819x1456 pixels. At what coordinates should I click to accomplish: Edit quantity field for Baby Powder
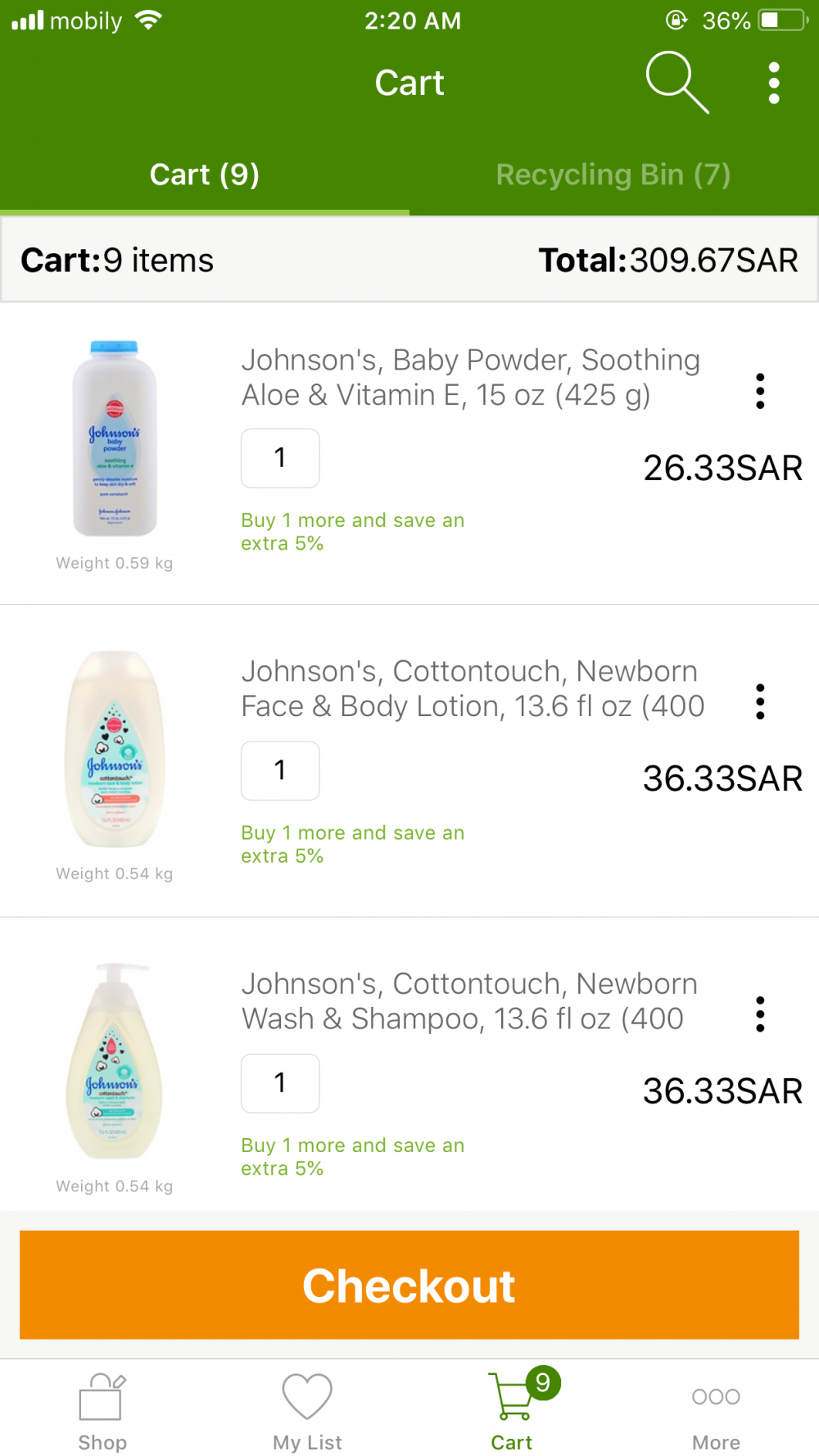[x=280, y=458]
